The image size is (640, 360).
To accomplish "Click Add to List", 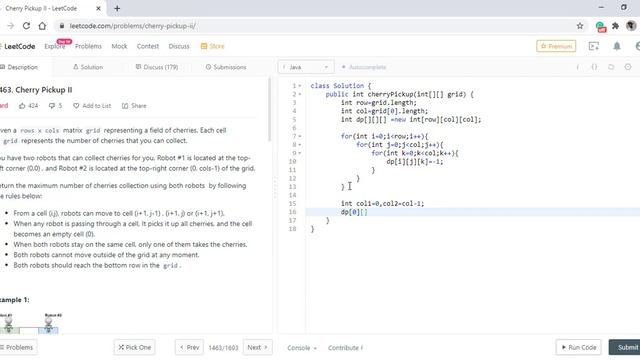I will [x=92, y=106].
